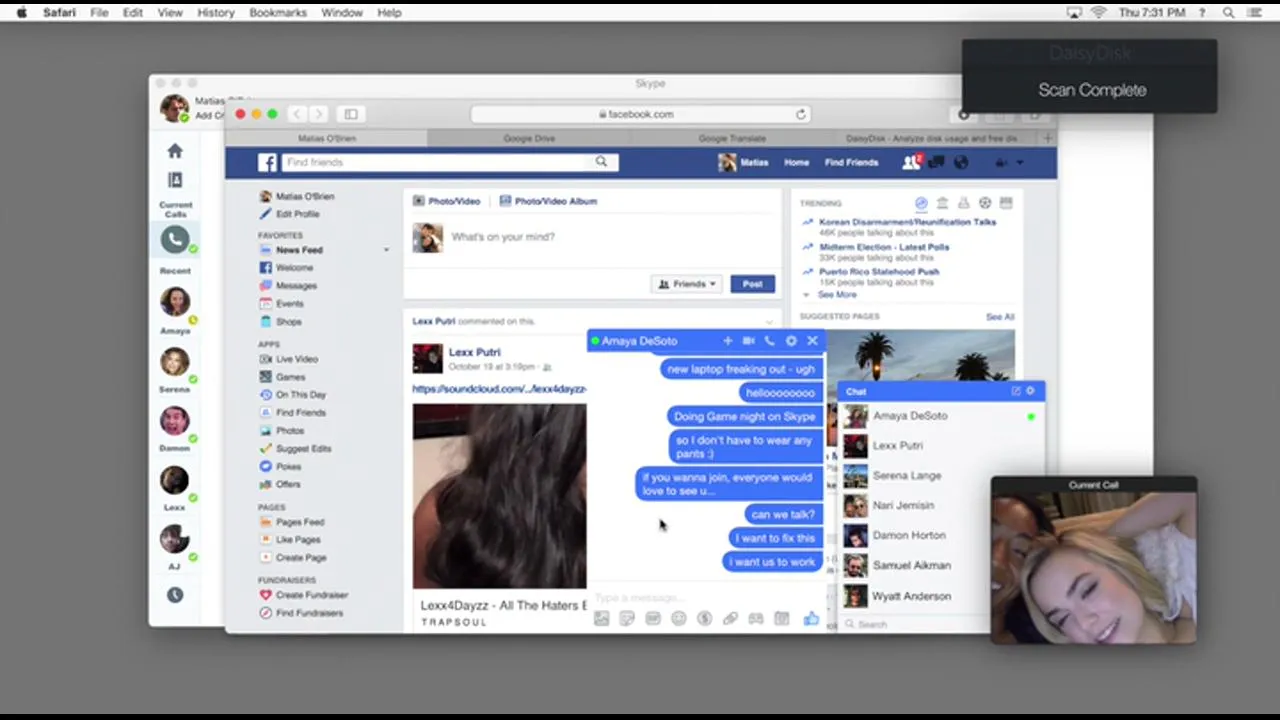Click the Facebook logo icon
Screen dimensions: 1280x720
click(267, 162)
